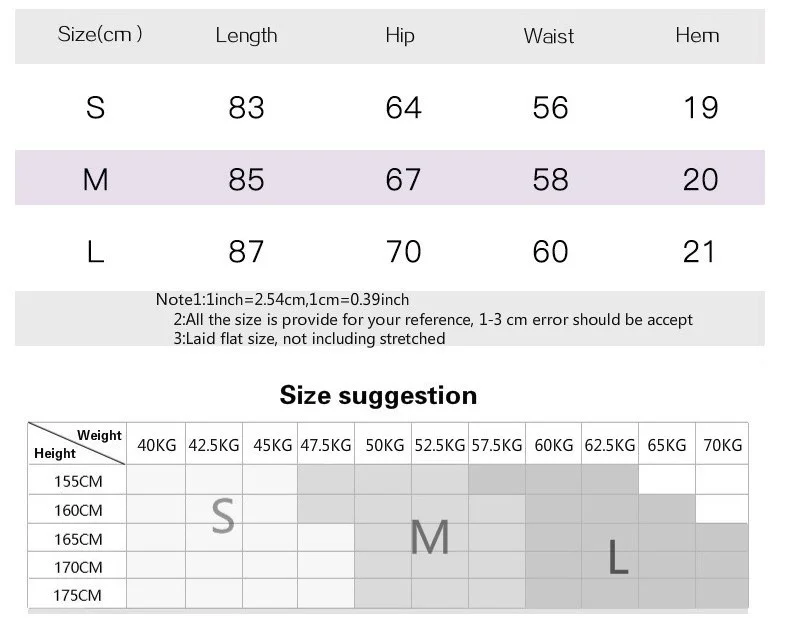Viewport: 800px width, 618px height.
Task: Click the M length value 85
Action: (246, 180)
